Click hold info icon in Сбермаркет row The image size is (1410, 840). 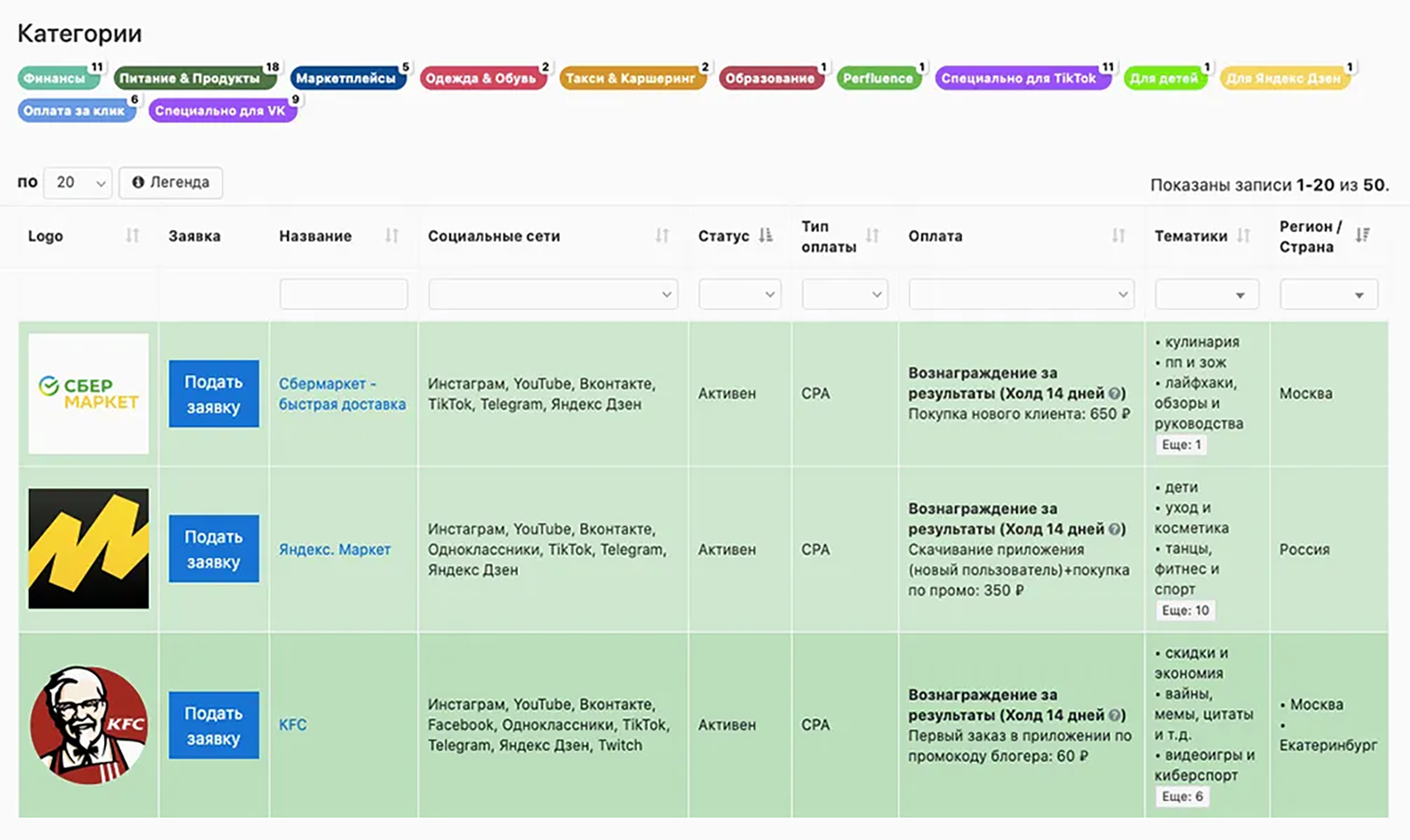tap(1115, 393)
